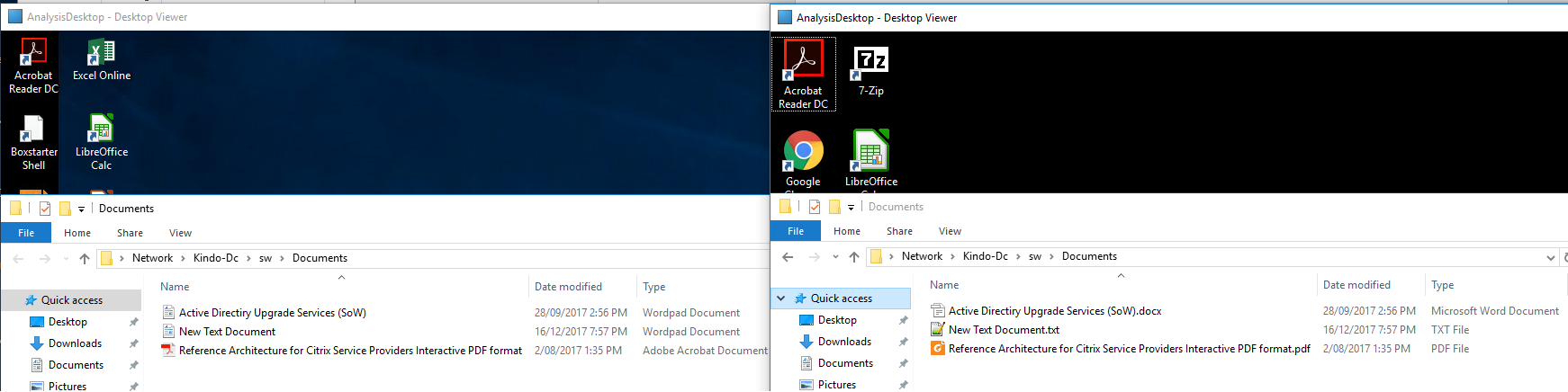This screenshot has width=1568, height=392.
Task: Click notepad icon of New Text Document.txt
Action: [x=937, y=330]
